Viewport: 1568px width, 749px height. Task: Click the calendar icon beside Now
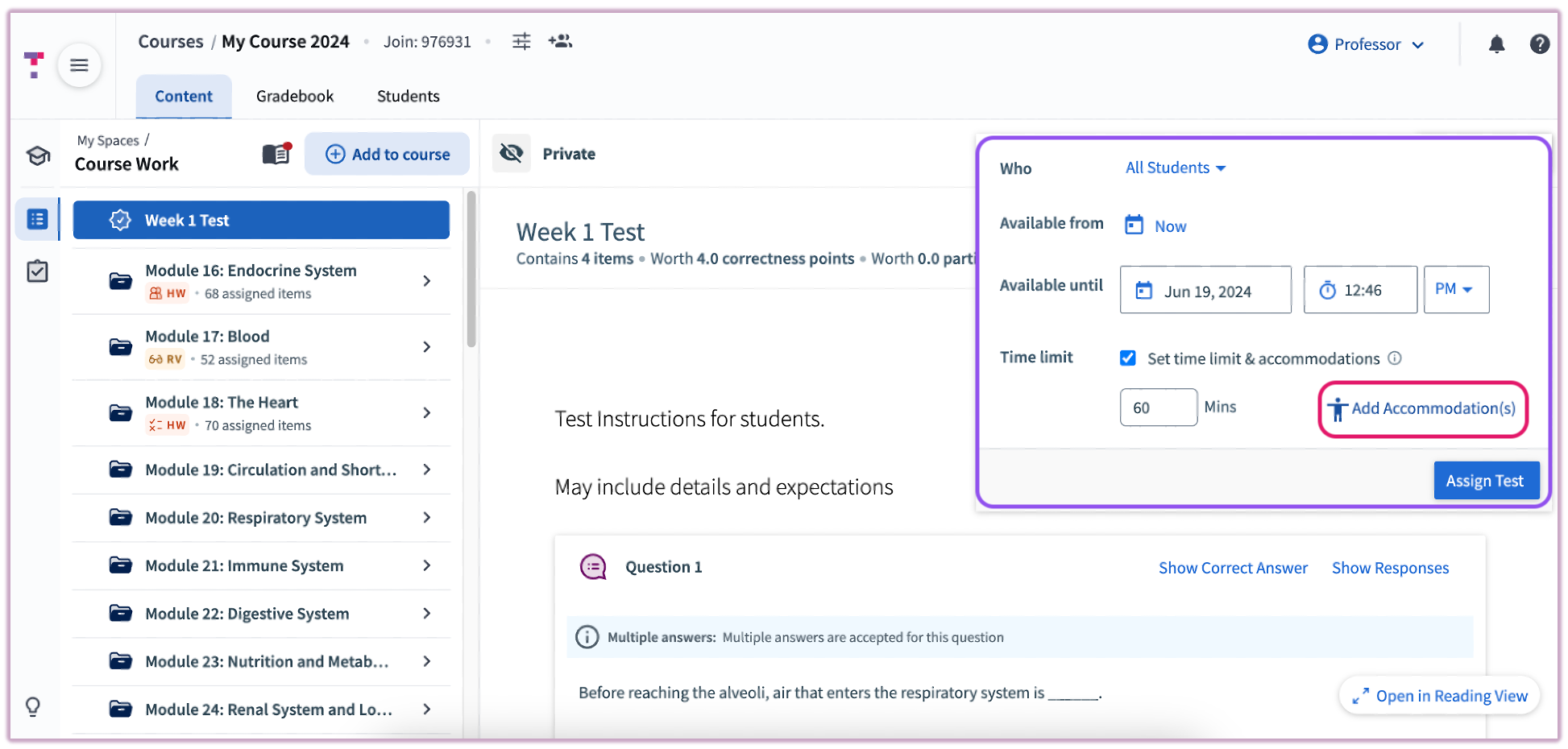[x=1134, y=225]
